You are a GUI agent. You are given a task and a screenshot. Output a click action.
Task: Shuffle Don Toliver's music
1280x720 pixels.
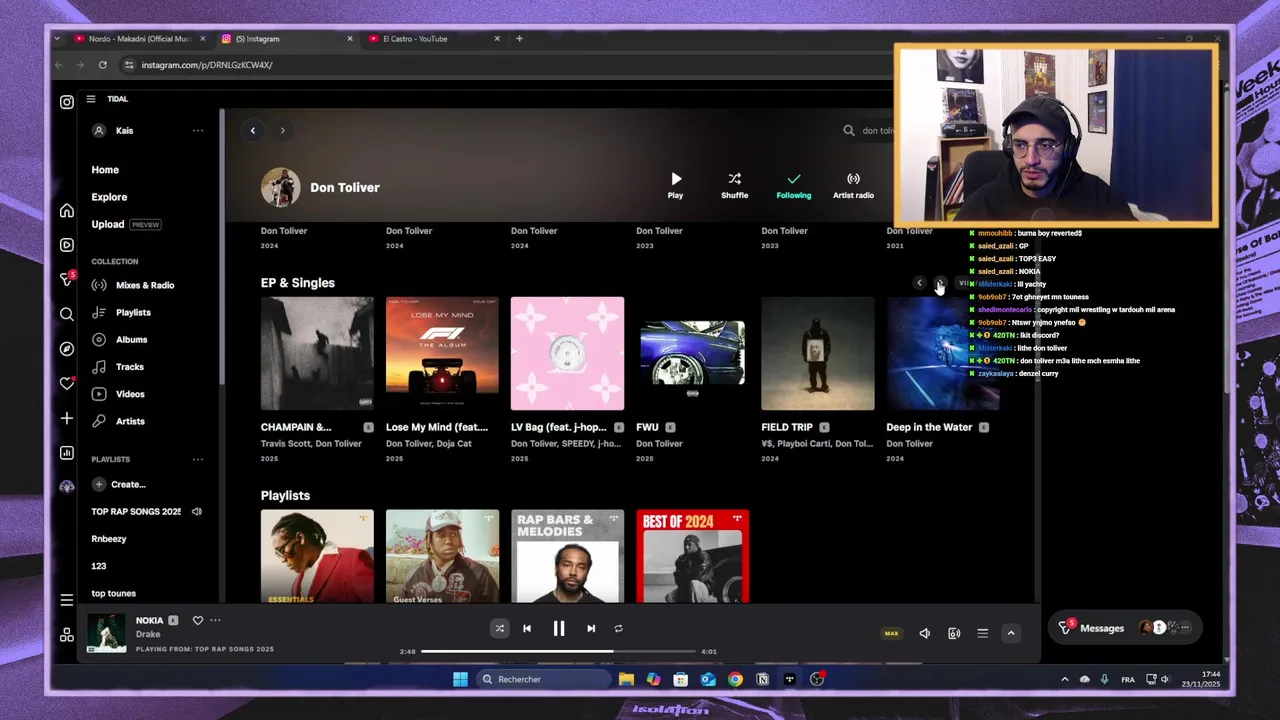tap(735, 185)
